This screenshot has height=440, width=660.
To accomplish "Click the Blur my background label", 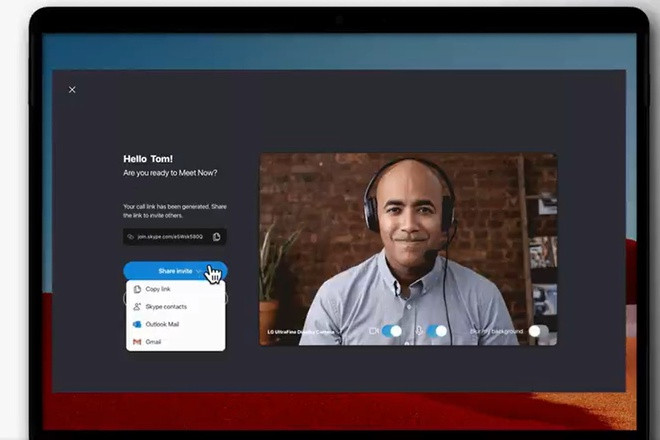I will click(496, 332).
